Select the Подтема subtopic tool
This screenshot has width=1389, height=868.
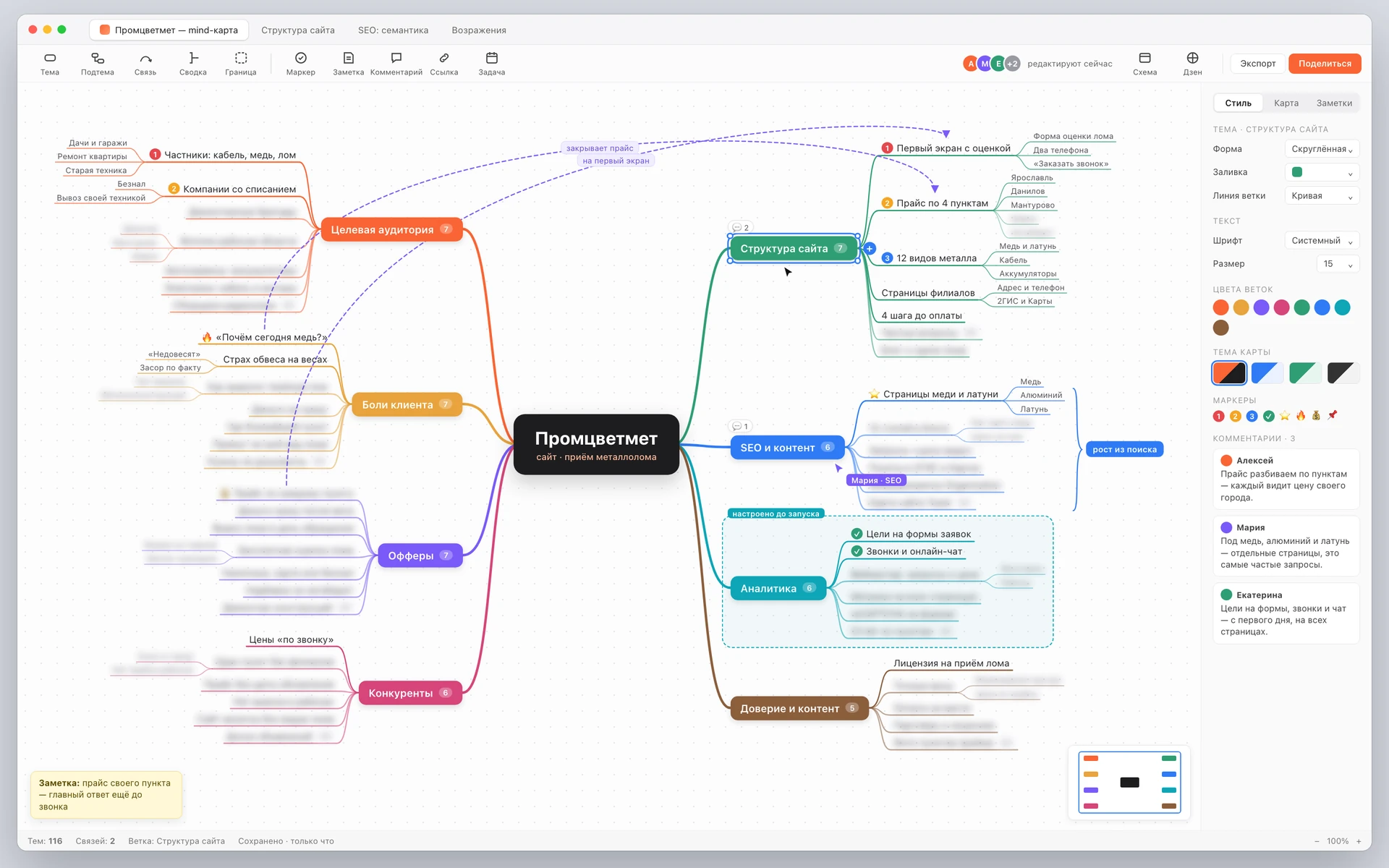pos(98,64)
